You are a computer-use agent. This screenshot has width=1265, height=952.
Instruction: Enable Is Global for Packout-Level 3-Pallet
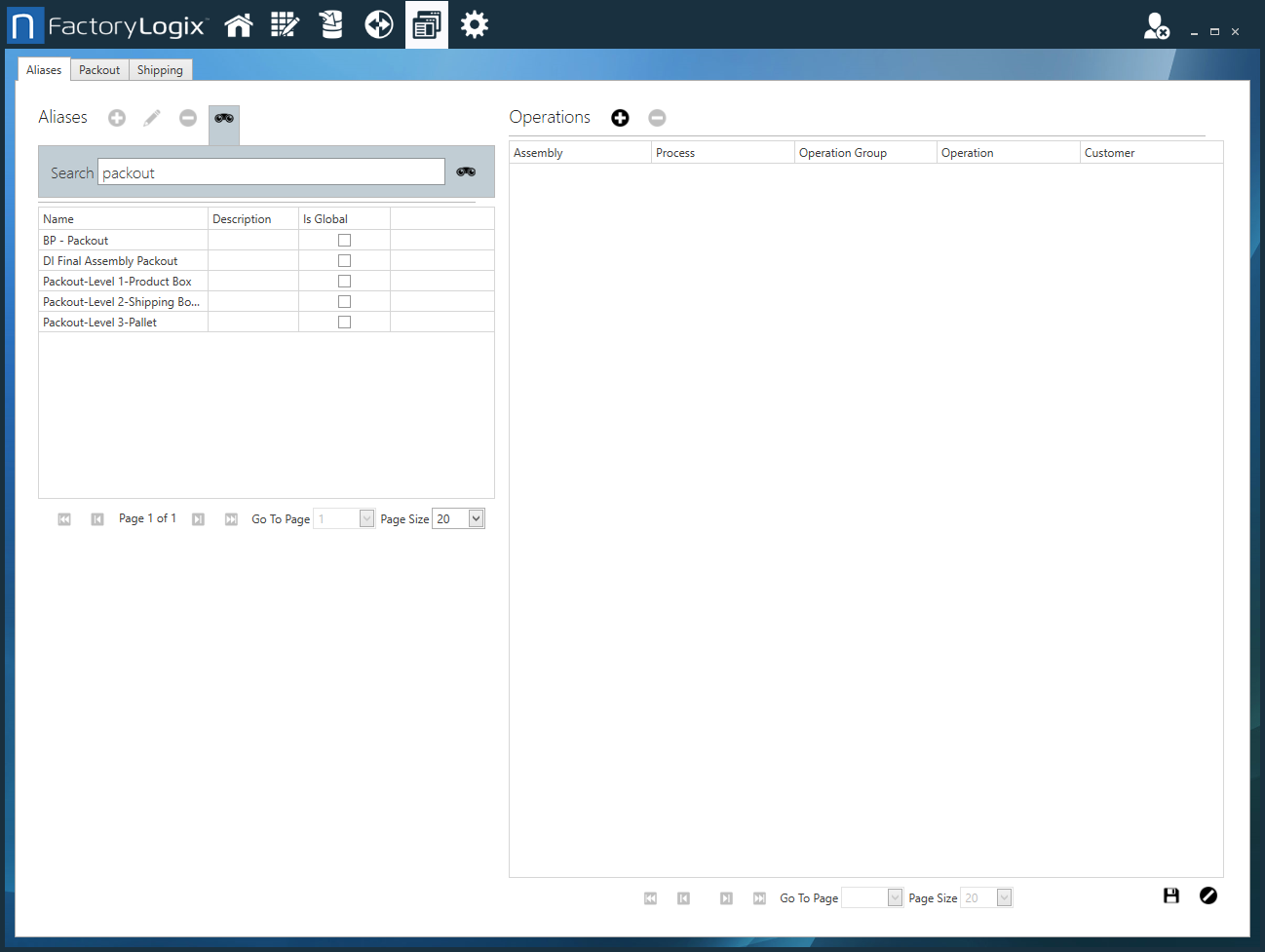[x=344, y=323]
